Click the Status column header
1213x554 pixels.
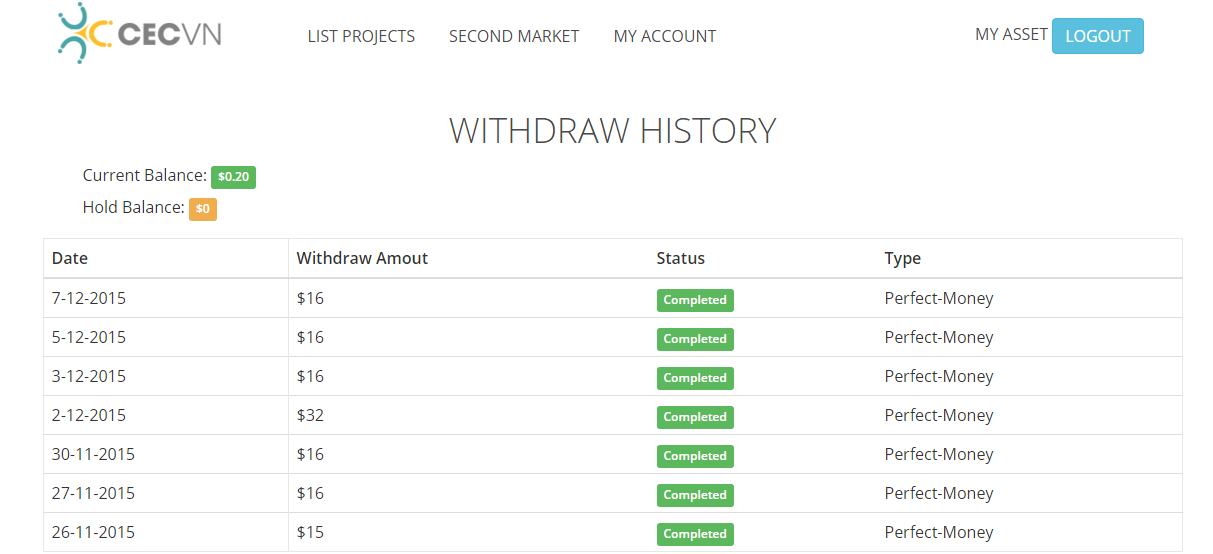point(680,258)
